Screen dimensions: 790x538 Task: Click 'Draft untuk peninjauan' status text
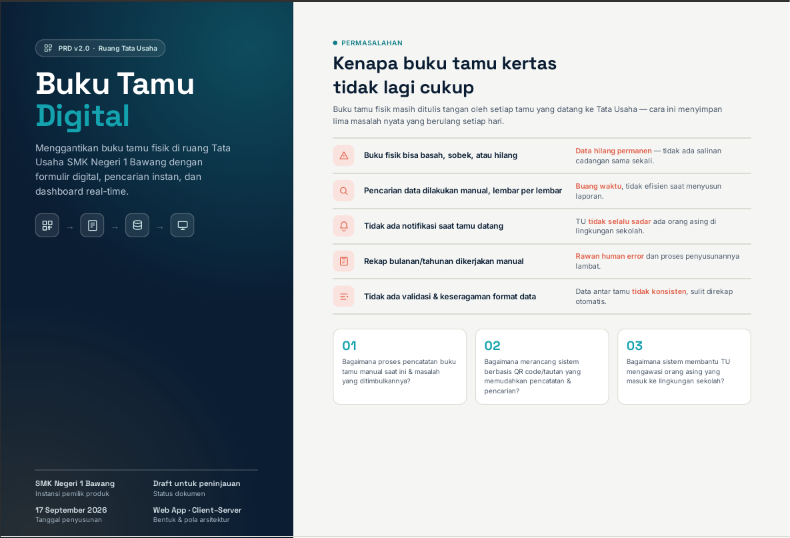[x=196, y=484]
